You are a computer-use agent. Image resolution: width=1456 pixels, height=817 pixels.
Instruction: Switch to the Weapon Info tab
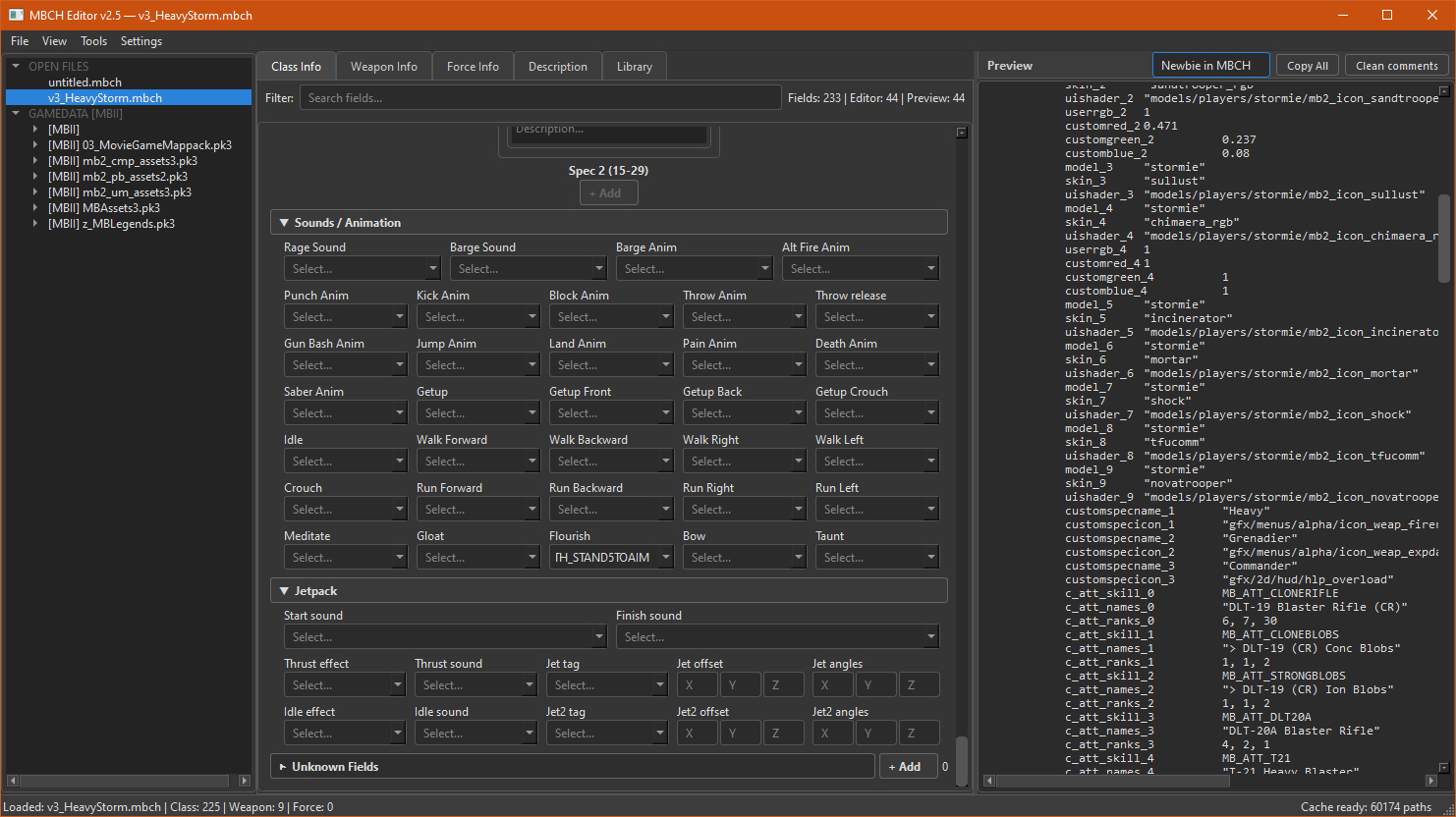384,67
